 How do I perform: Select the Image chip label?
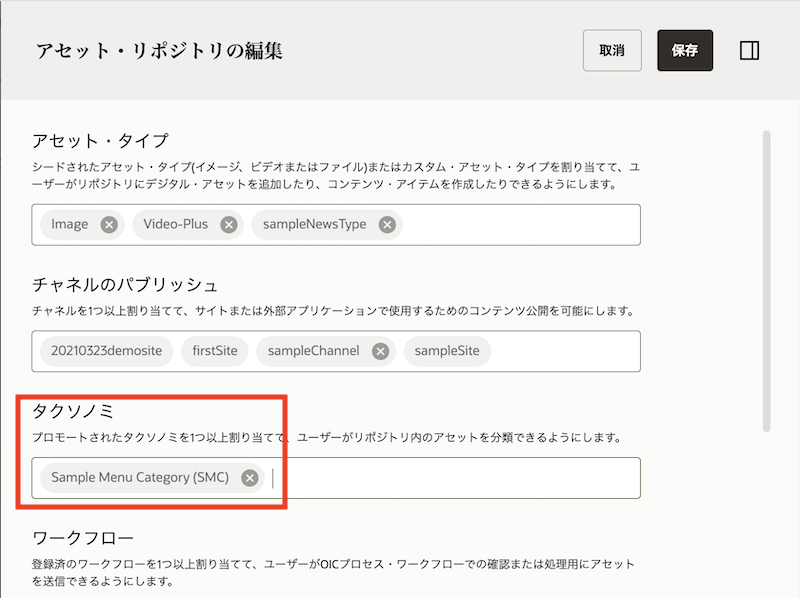(x=70, y=225)
